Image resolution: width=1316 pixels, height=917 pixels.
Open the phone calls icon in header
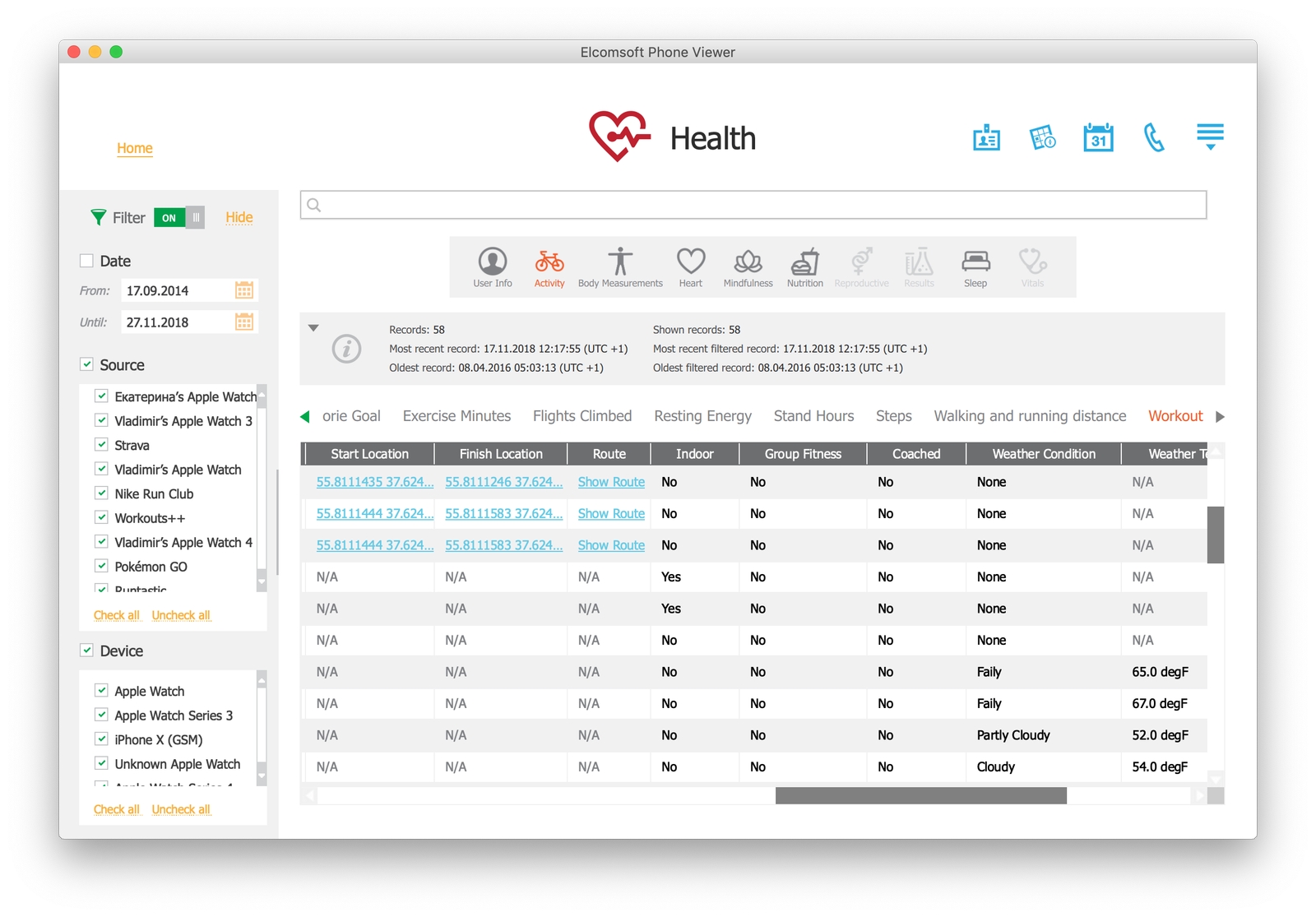(x=1154, y=138)
